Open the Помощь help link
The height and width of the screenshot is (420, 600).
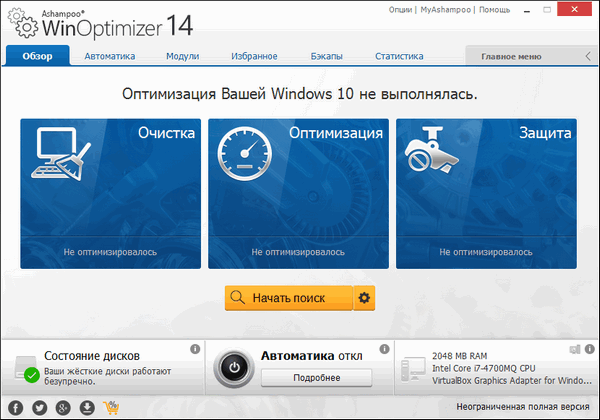[x=494, y=10]
